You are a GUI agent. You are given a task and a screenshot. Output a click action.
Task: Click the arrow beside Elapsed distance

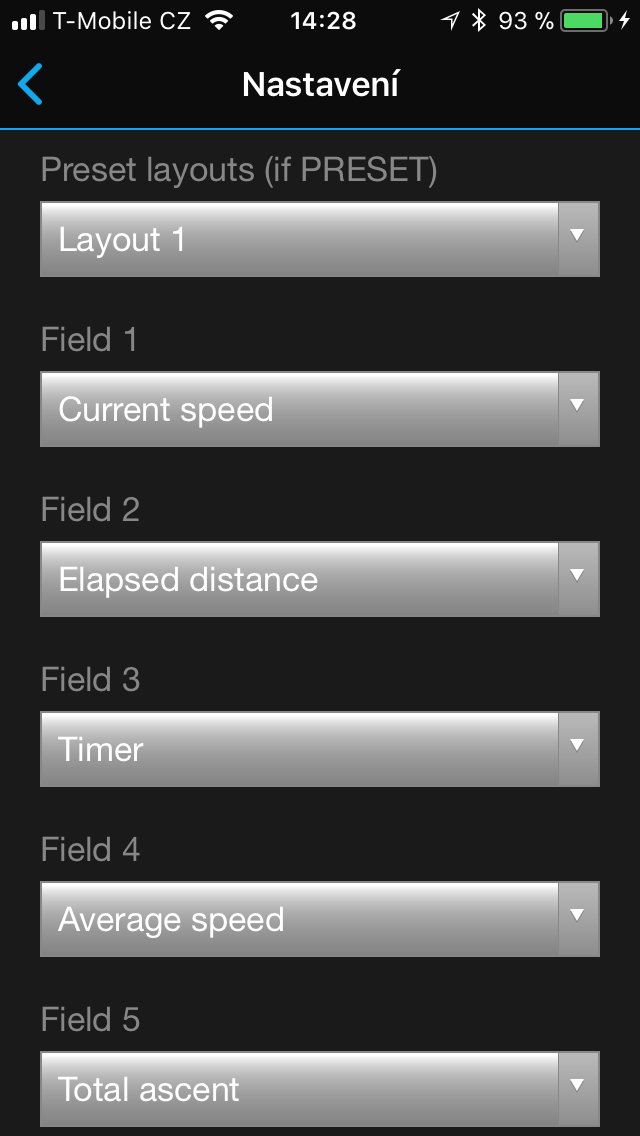click(577, 576)
